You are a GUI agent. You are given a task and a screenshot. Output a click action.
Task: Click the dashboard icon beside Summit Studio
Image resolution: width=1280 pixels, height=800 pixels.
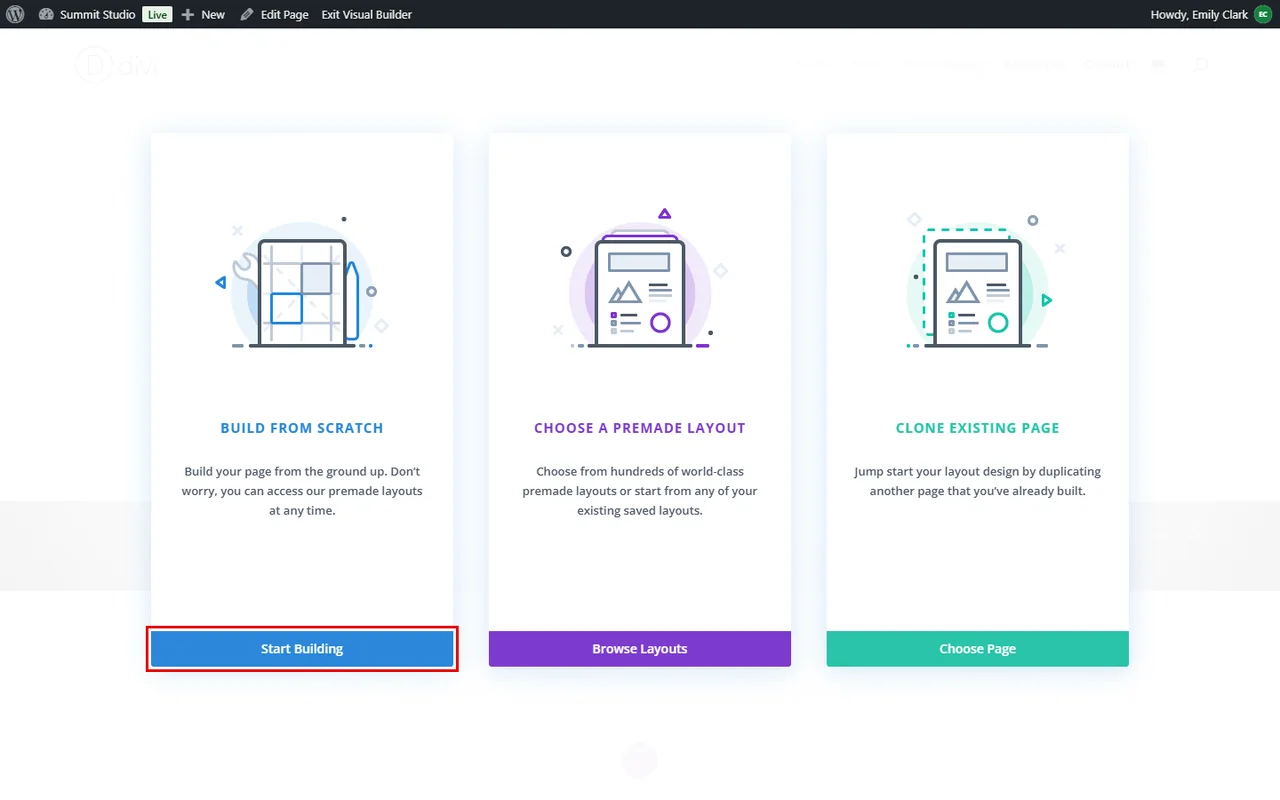[46, 14]
